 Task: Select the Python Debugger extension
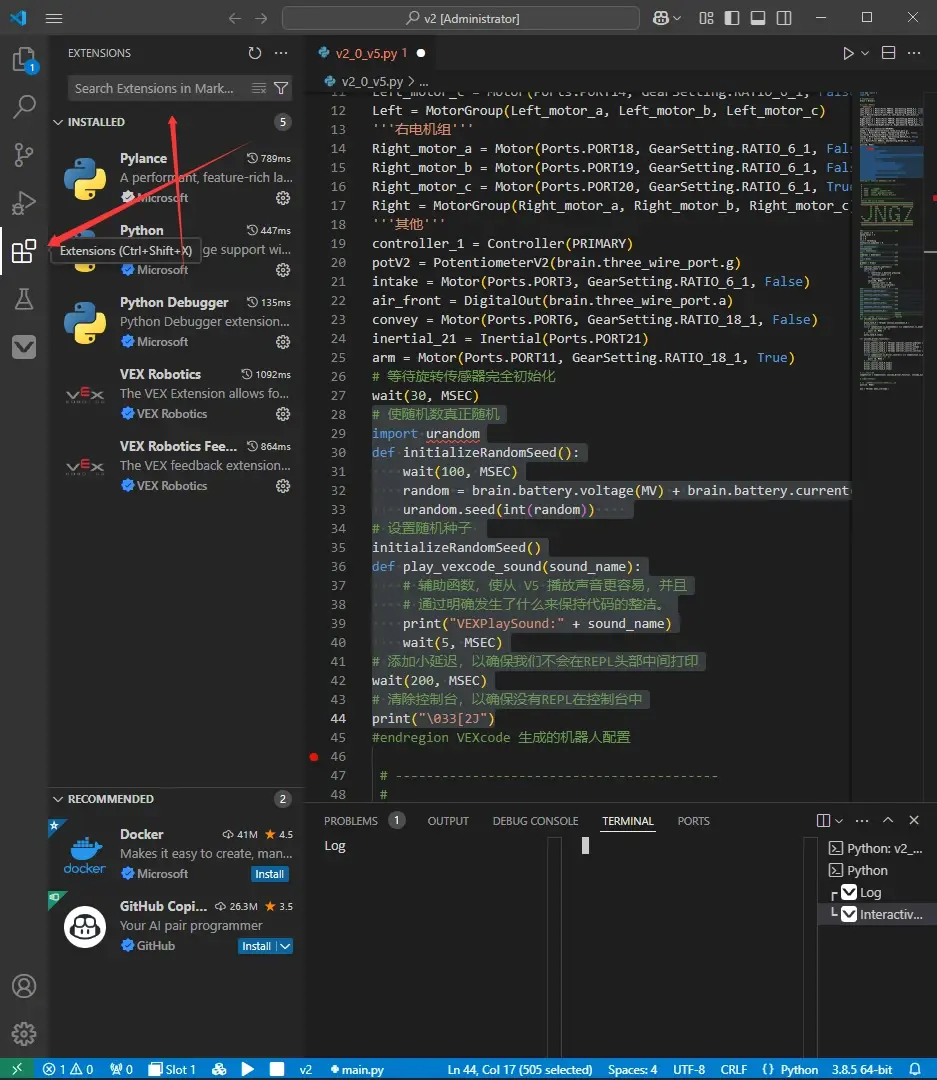176,322
